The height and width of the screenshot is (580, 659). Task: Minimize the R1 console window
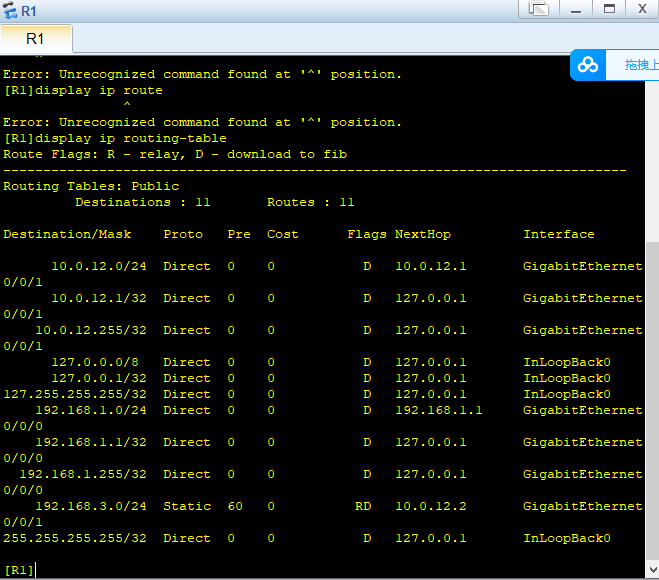574,9
